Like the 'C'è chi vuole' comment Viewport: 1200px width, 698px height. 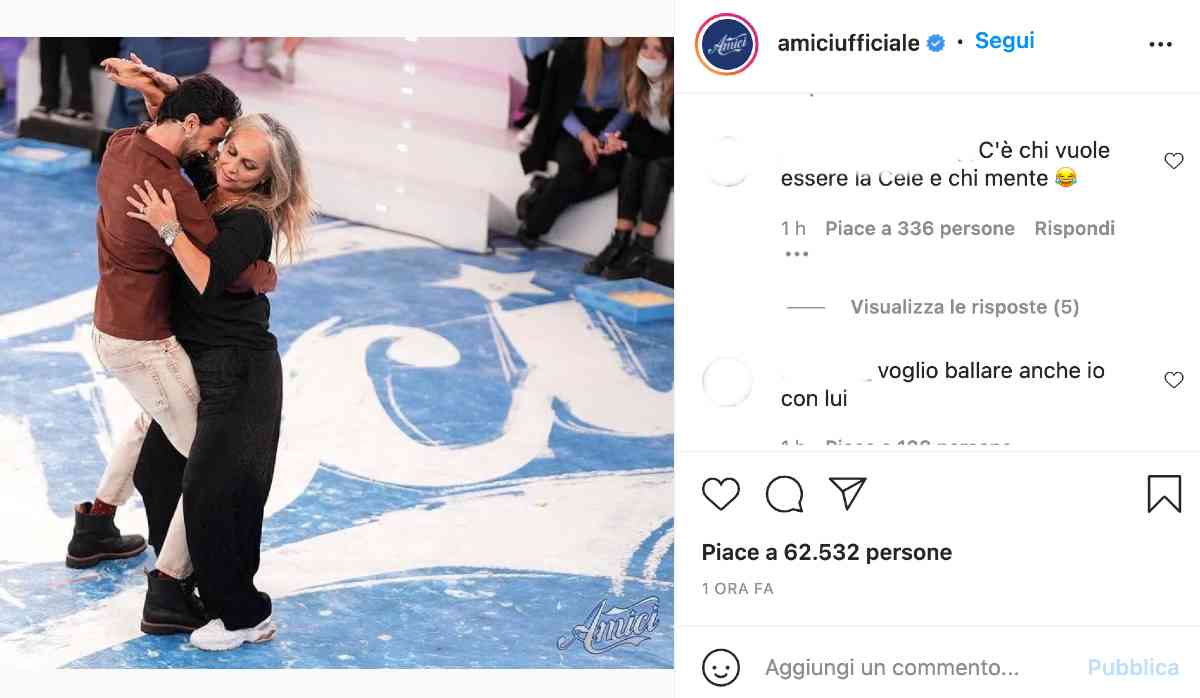click(x=1174, y=161)
